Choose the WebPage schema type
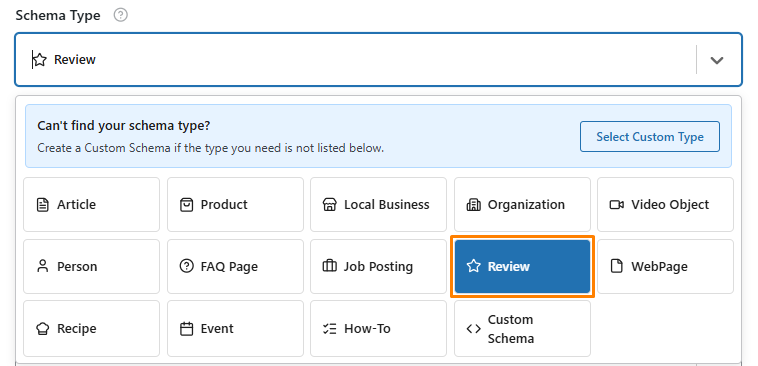 (665, 266)
